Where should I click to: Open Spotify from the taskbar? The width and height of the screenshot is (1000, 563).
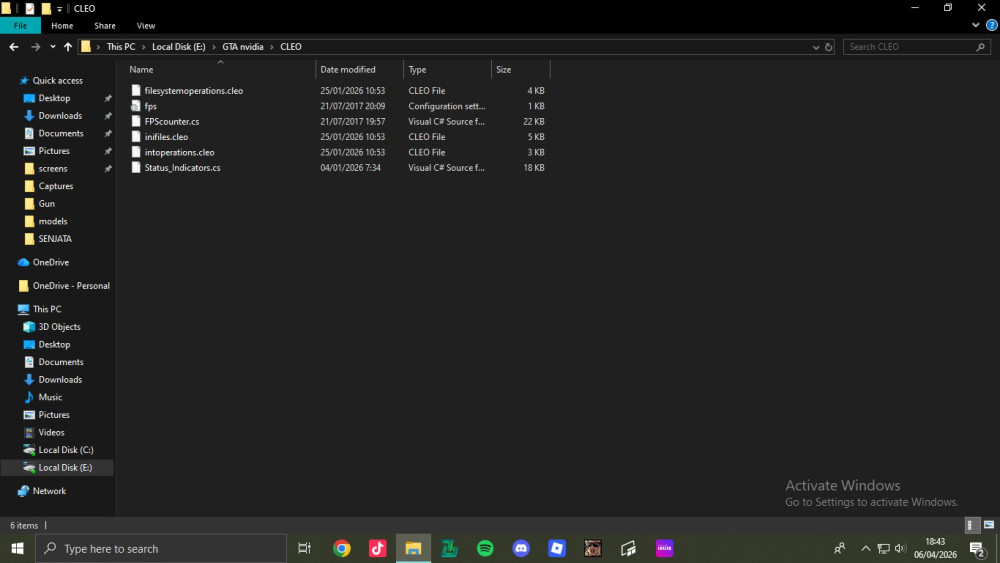485,548
